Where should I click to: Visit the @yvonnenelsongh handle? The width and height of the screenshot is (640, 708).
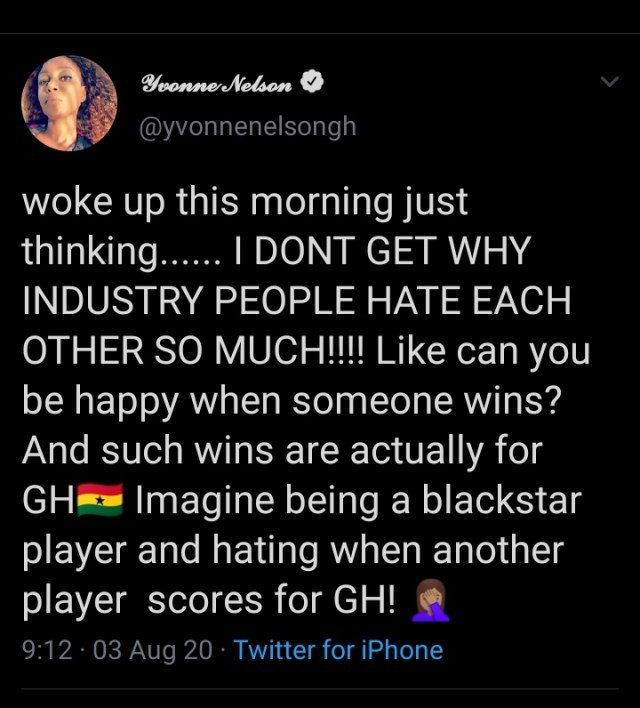248,127
